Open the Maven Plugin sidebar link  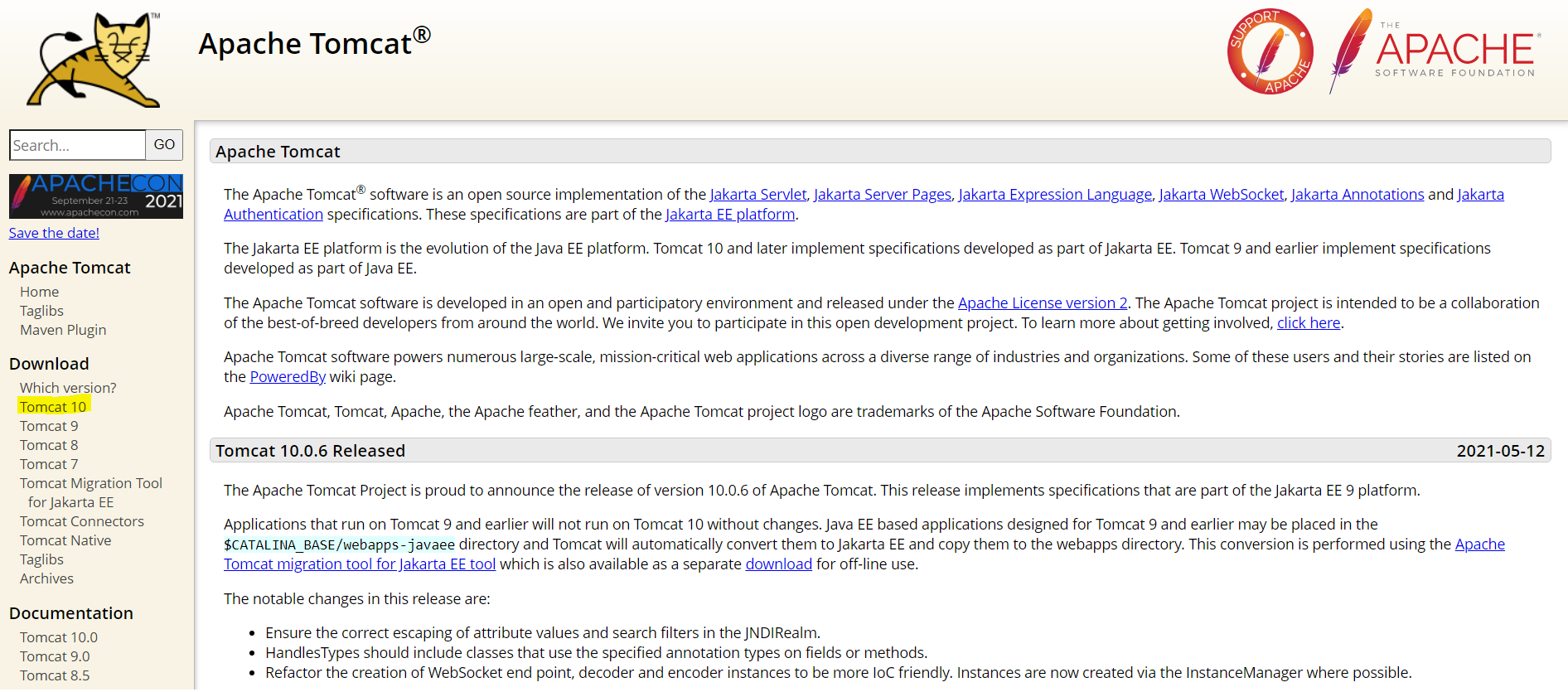point(63,330)
